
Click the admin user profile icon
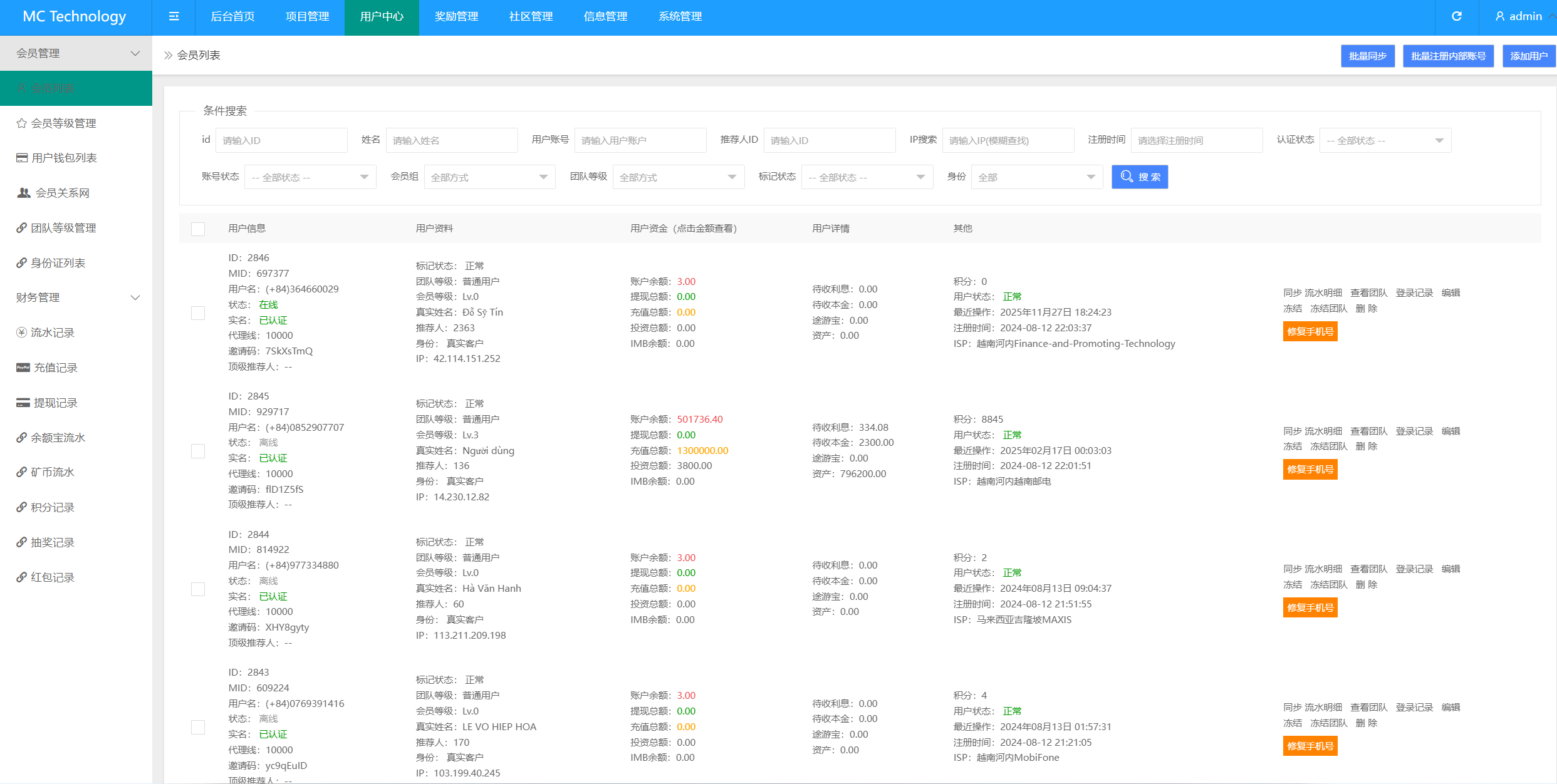(x=1500, y=17)
